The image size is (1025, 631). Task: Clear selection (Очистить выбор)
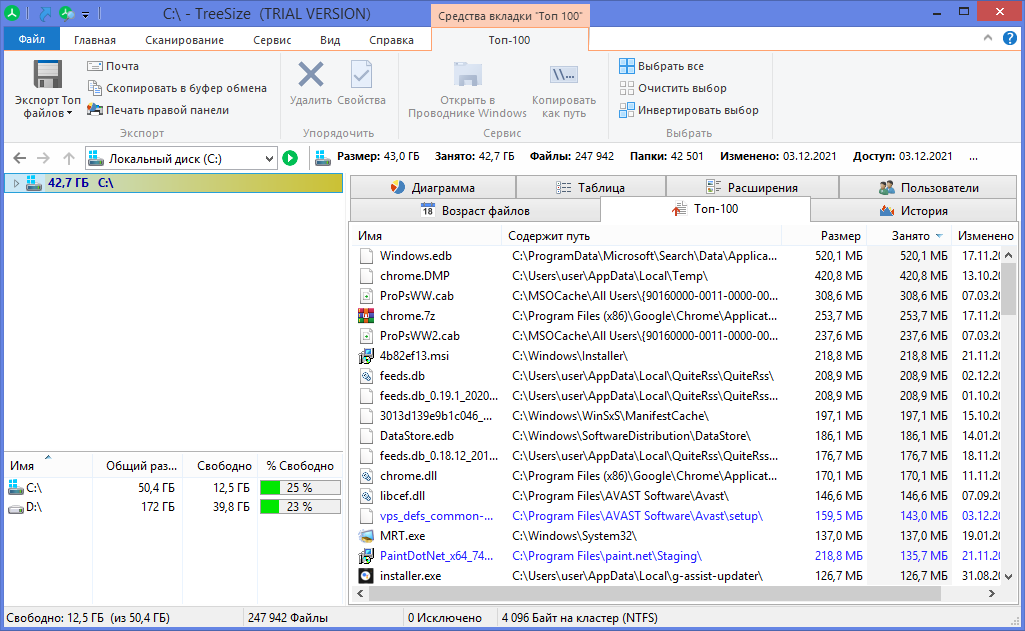click(673, 88)
